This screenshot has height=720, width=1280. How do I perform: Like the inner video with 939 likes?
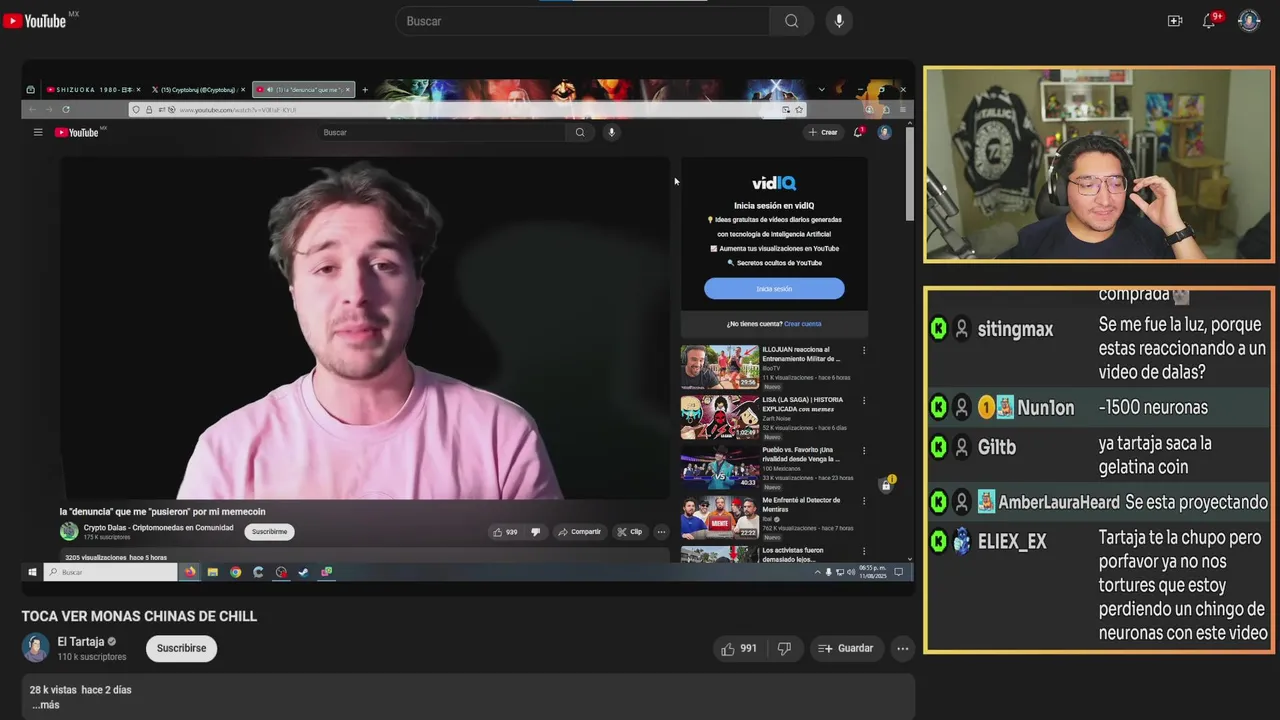(505, 532)
